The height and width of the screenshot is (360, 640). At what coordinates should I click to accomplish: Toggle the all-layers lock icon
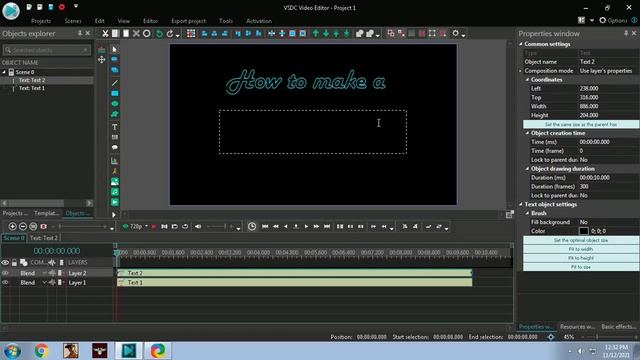click(x=14, y=262)
